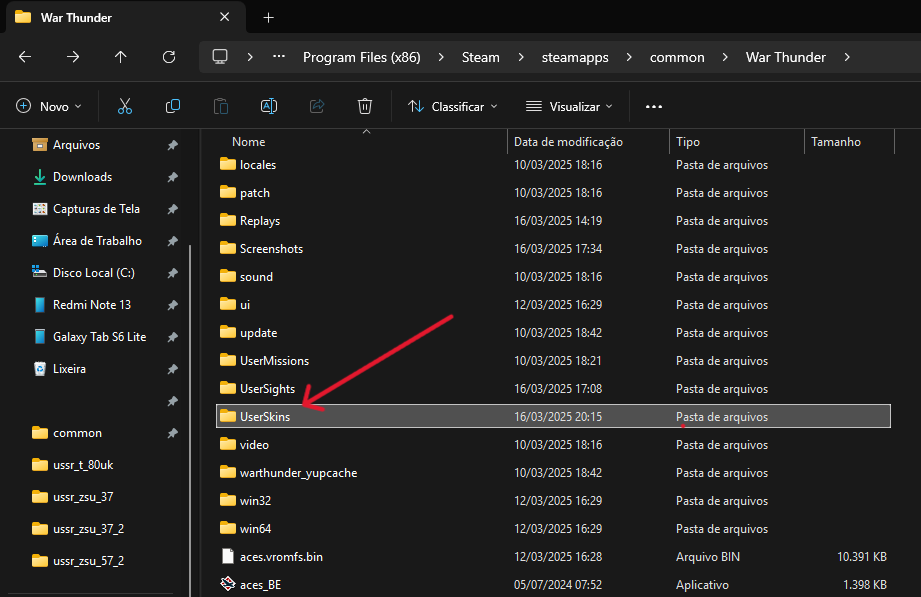Sort by the Nome column header

coord(248,142)
